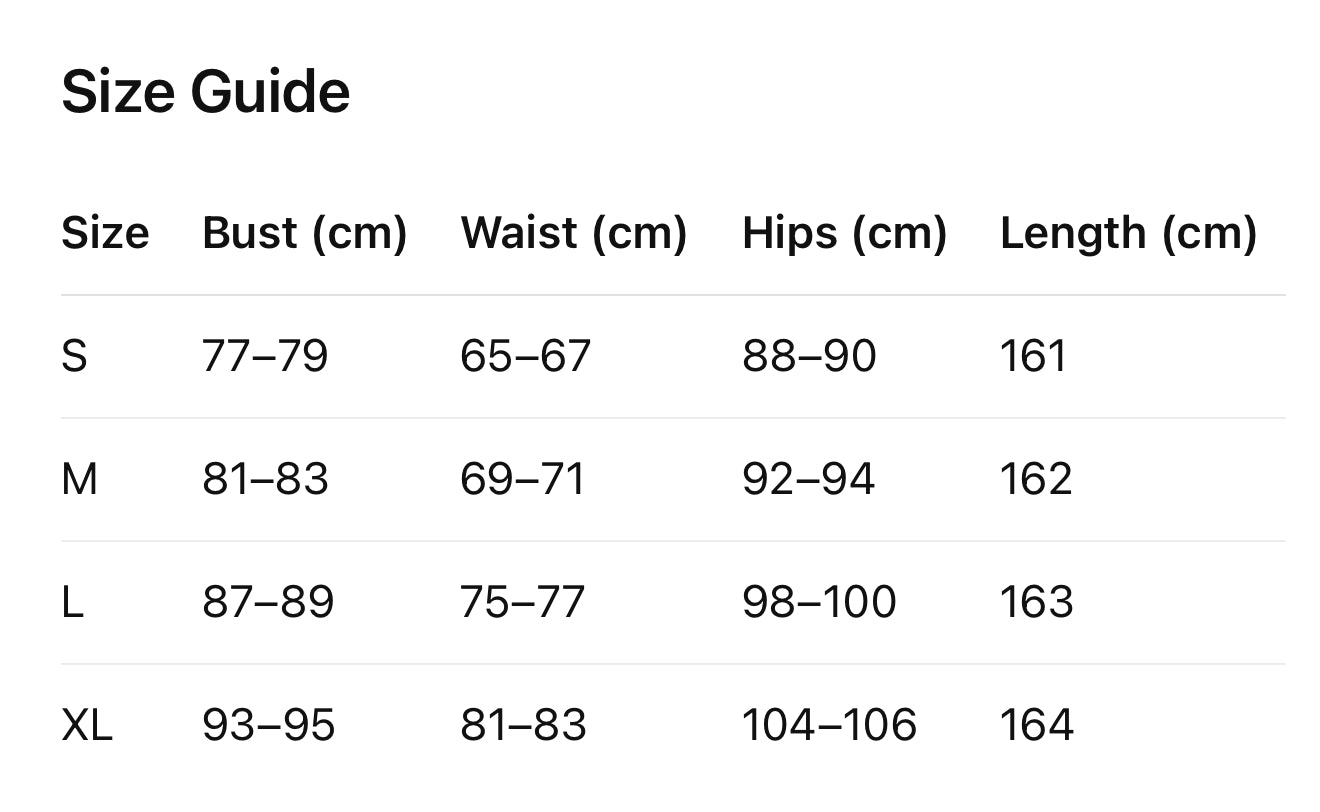Screen dimensions: 1320x812
Task: Click the Size Guide heading
Action: click(205, 92)
